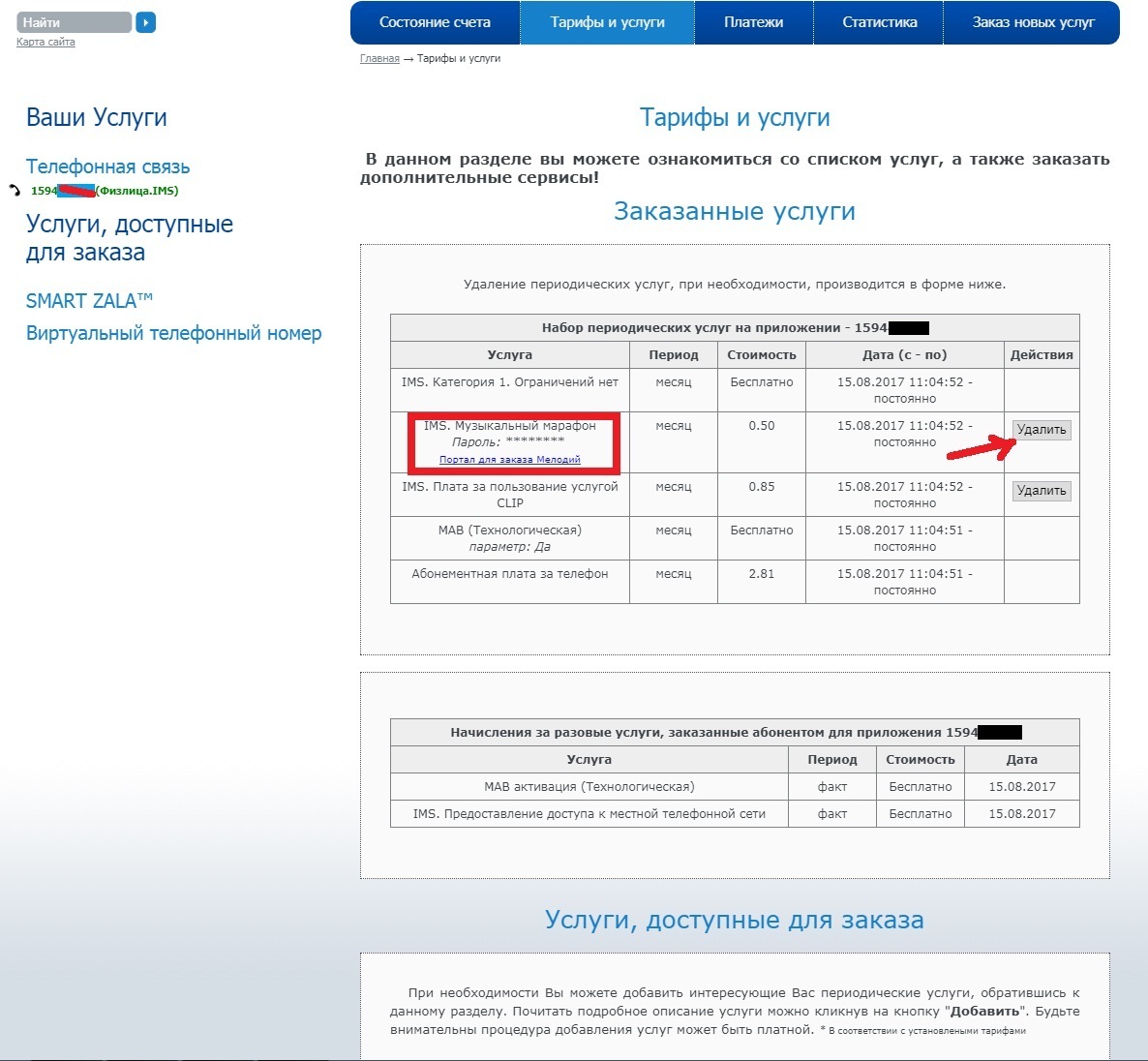The image size is (1148, 1061).
Task: Click the Дата (с - по) column header
Action: 904,355
